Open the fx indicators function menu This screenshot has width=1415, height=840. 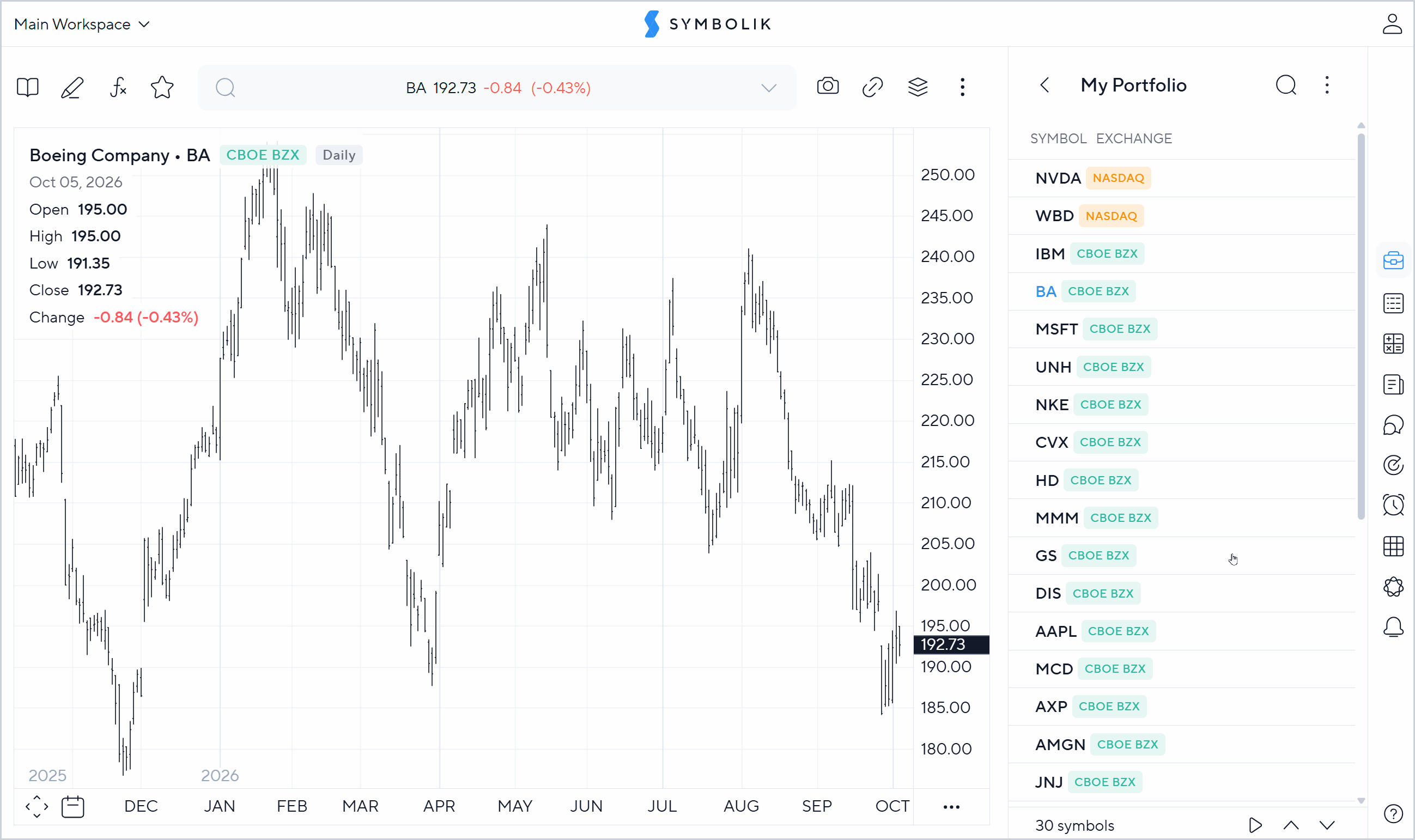[118, 88]
